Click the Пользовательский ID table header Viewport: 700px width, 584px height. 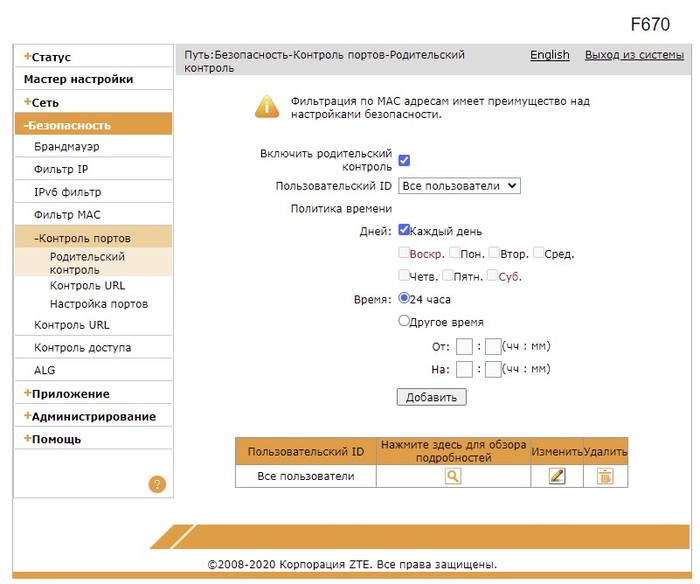[306, 451]
